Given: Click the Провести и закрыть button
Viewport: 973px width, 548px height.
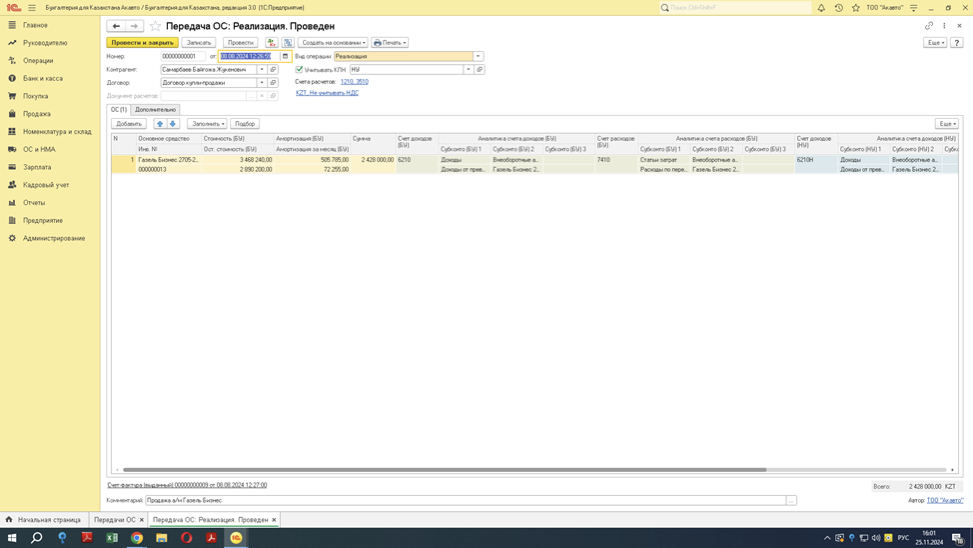Looking at the screenshot, I should click(142, 43).
